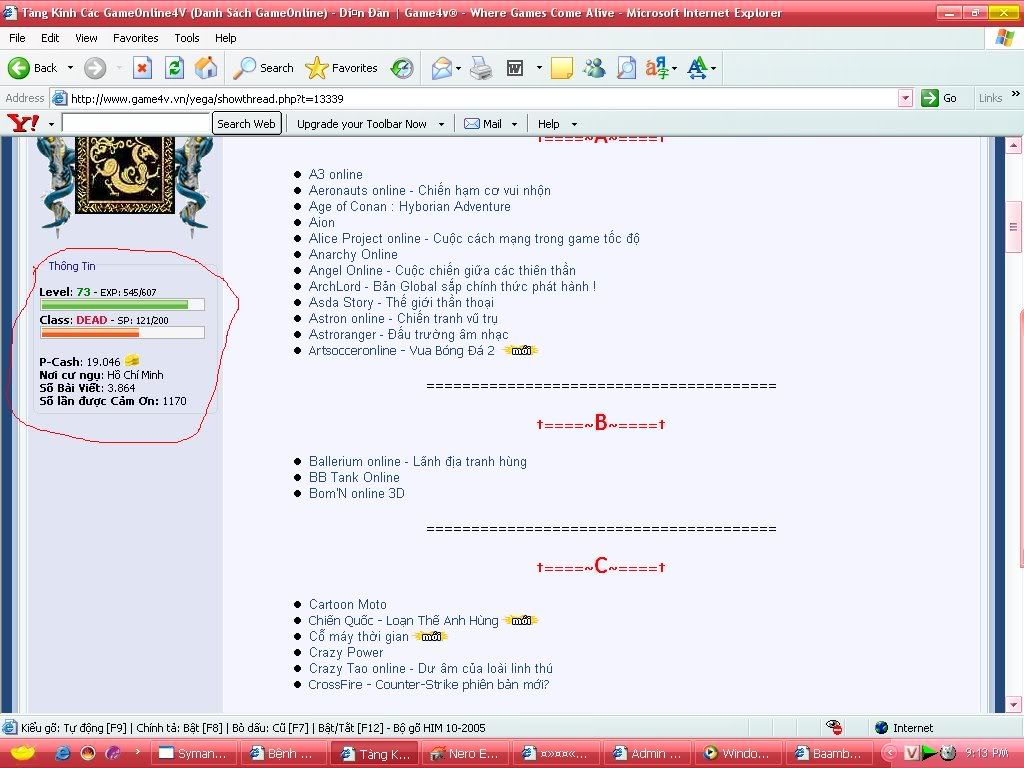The height and width of the screenshot is (768, 1024).
Task: Open Messenger people icon
Action: coord(594,68)
